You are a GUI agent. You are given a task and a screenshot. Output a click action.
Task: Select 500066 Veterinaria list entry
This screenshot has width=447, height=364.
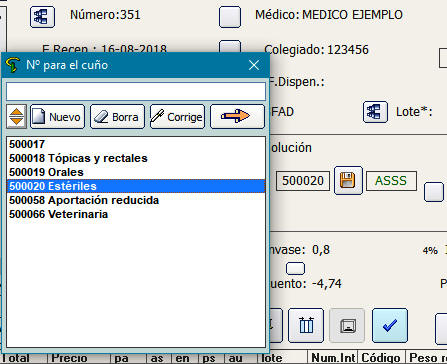(x=136, y=214)
